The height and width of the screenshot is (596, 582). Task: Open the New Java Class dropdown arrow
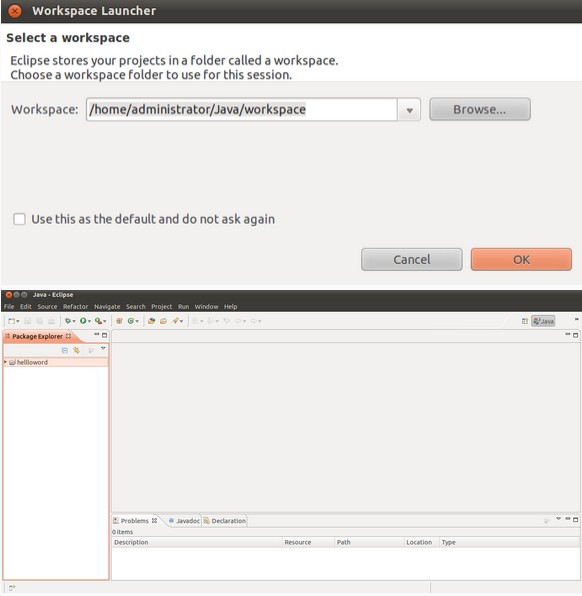coord(137,322)
